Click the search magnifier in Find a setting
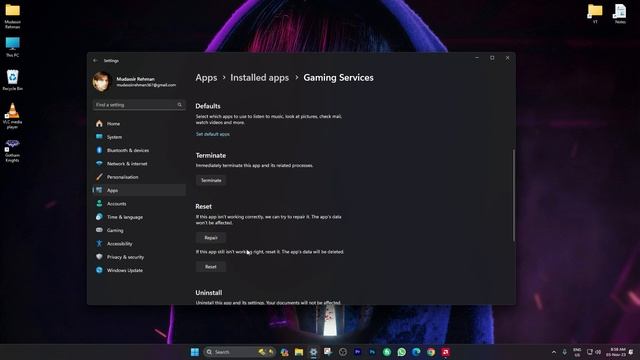 click(180, 105)
